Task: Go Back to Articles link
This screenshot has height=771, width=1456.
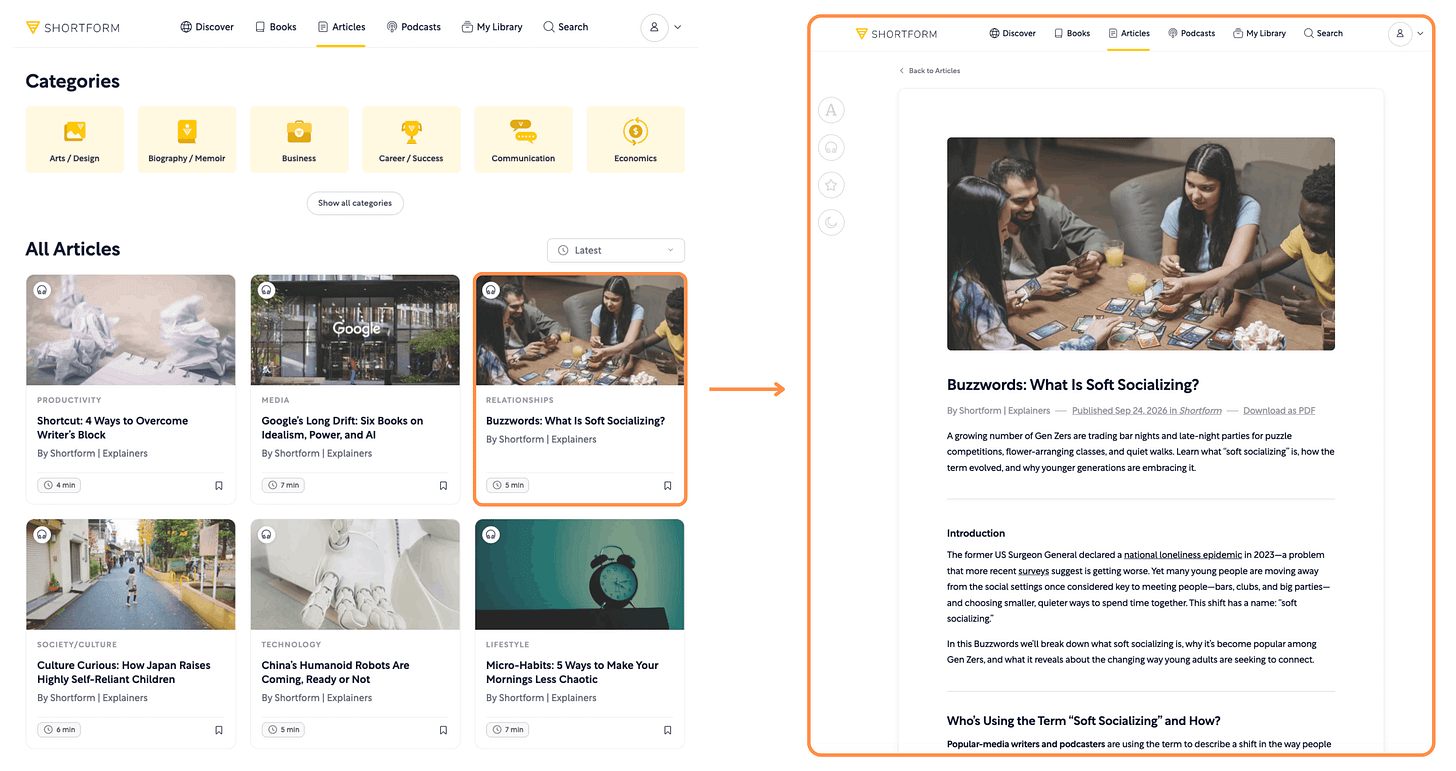Action: click(929, 71)
